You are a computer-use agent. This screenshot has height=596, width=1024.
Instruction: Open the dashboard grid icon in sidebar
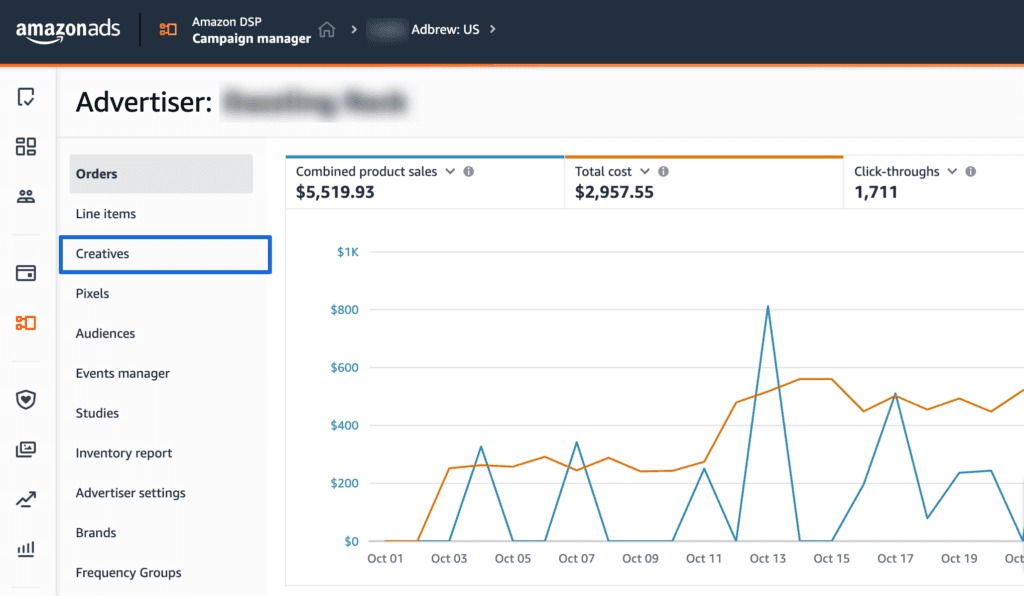[26, 147]
